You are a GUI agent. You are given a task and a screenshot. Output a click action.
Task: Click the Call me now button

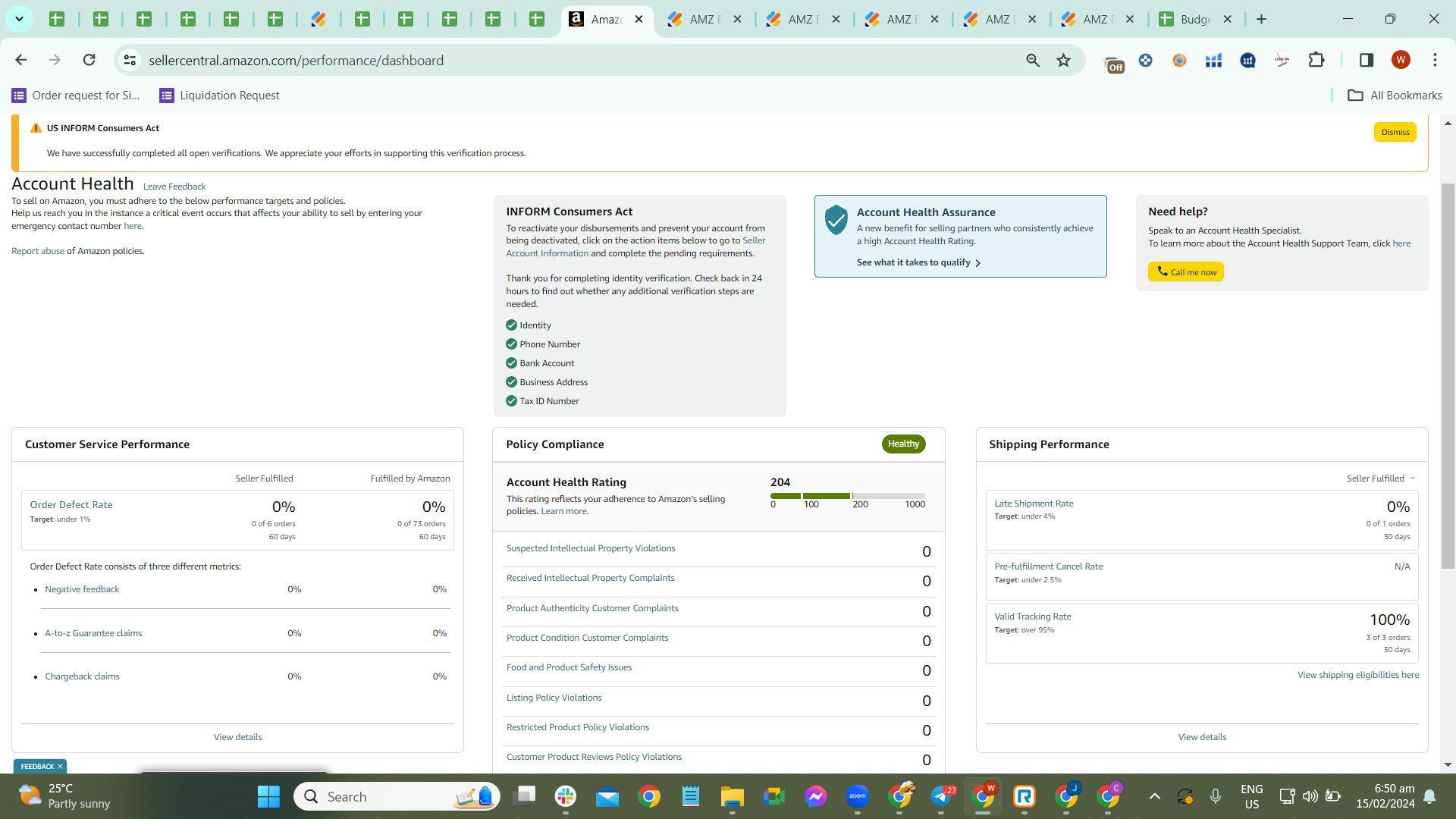pos(1185,271)
